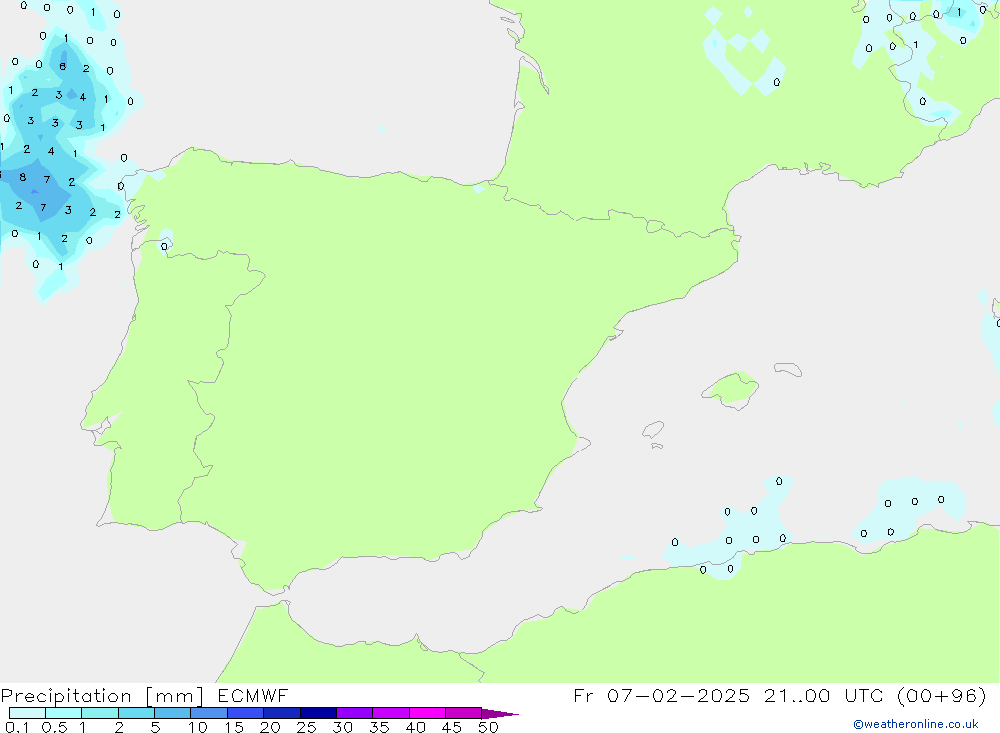Select the 5–10 mm light blue swatch
Viewport: 1000px width, 733px height.
coord(173,713)
